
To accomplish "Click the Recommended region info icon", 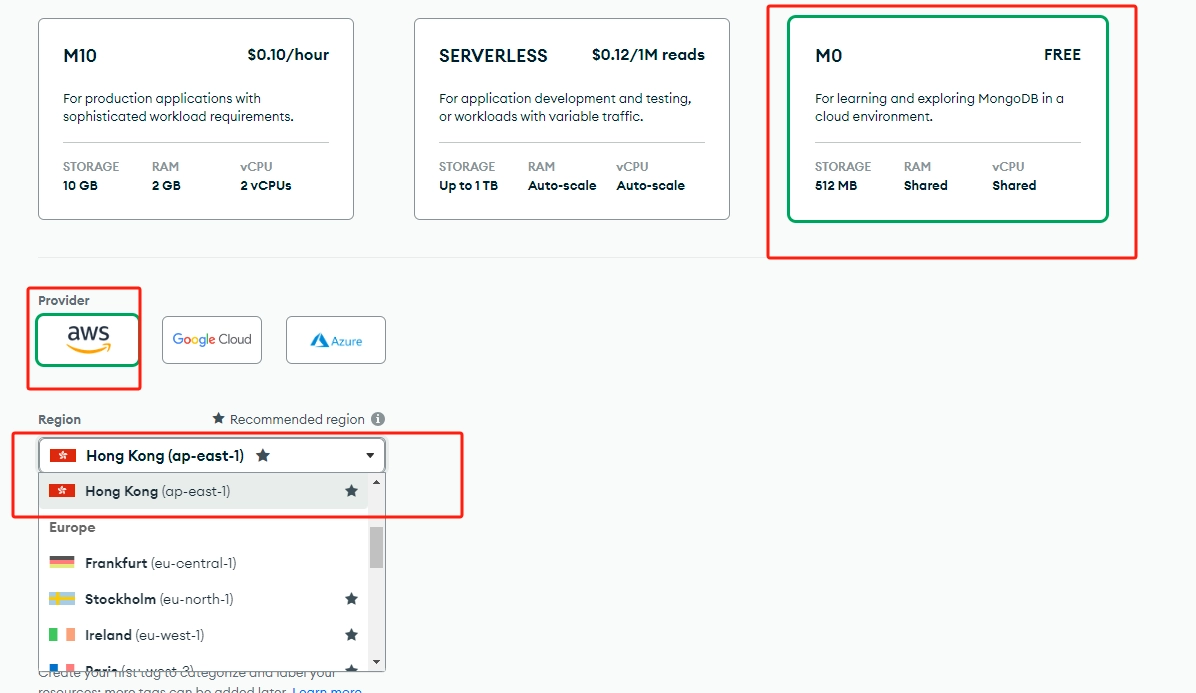I will [378, 419].
